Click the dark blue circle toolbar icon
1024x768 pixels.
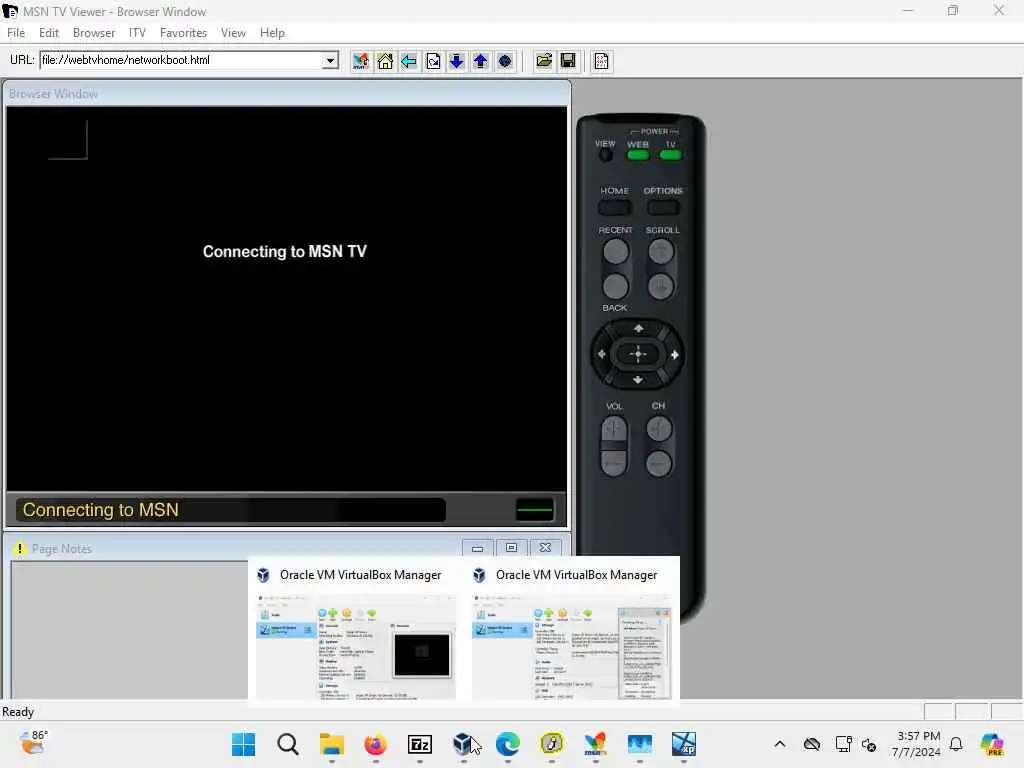[505, 61]
